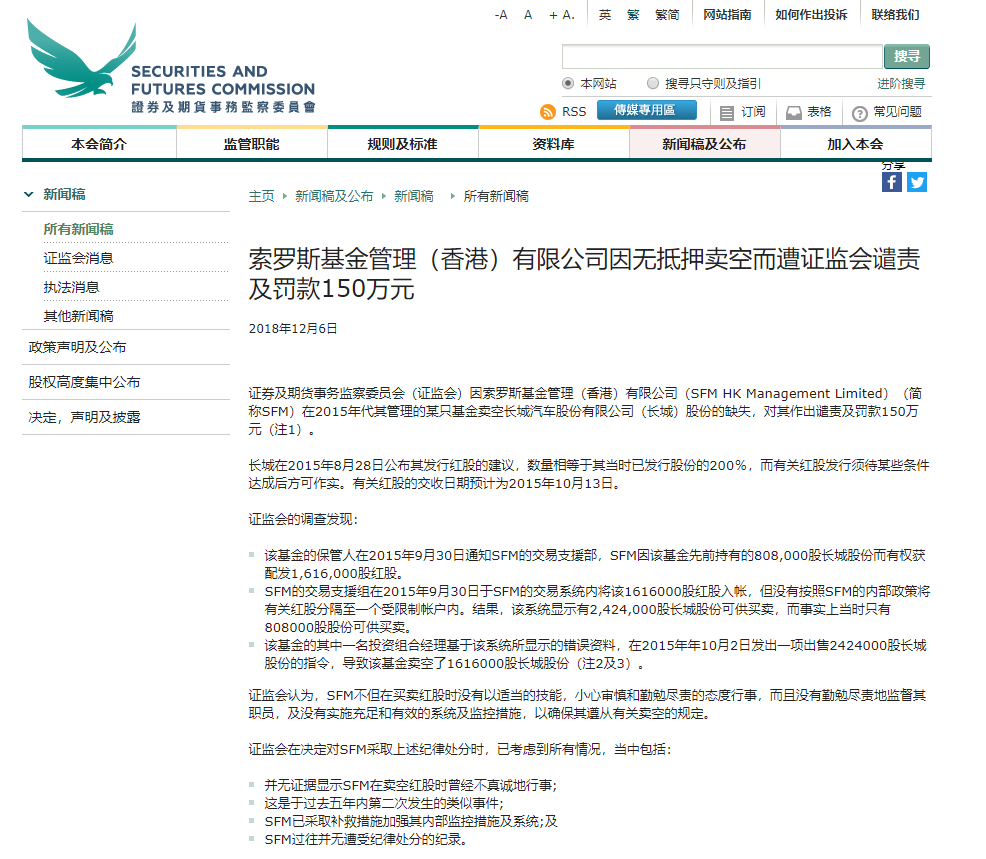Share article via Facebook icon
The height and width of the screenshot is (859, 986).
(891, 182)
